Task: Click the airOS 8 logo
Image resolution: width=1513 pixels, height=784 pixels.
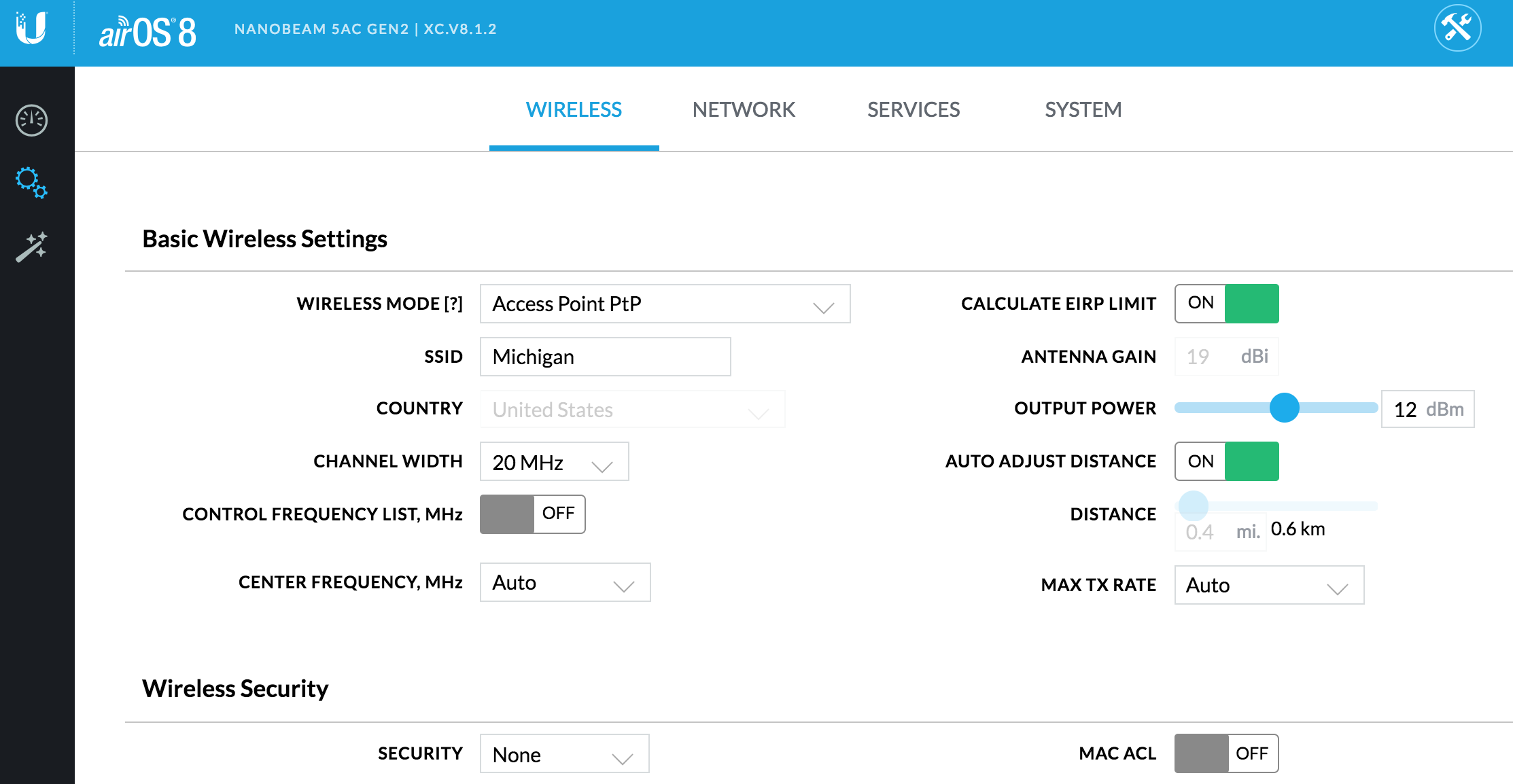Action: (x=147, y=32)
